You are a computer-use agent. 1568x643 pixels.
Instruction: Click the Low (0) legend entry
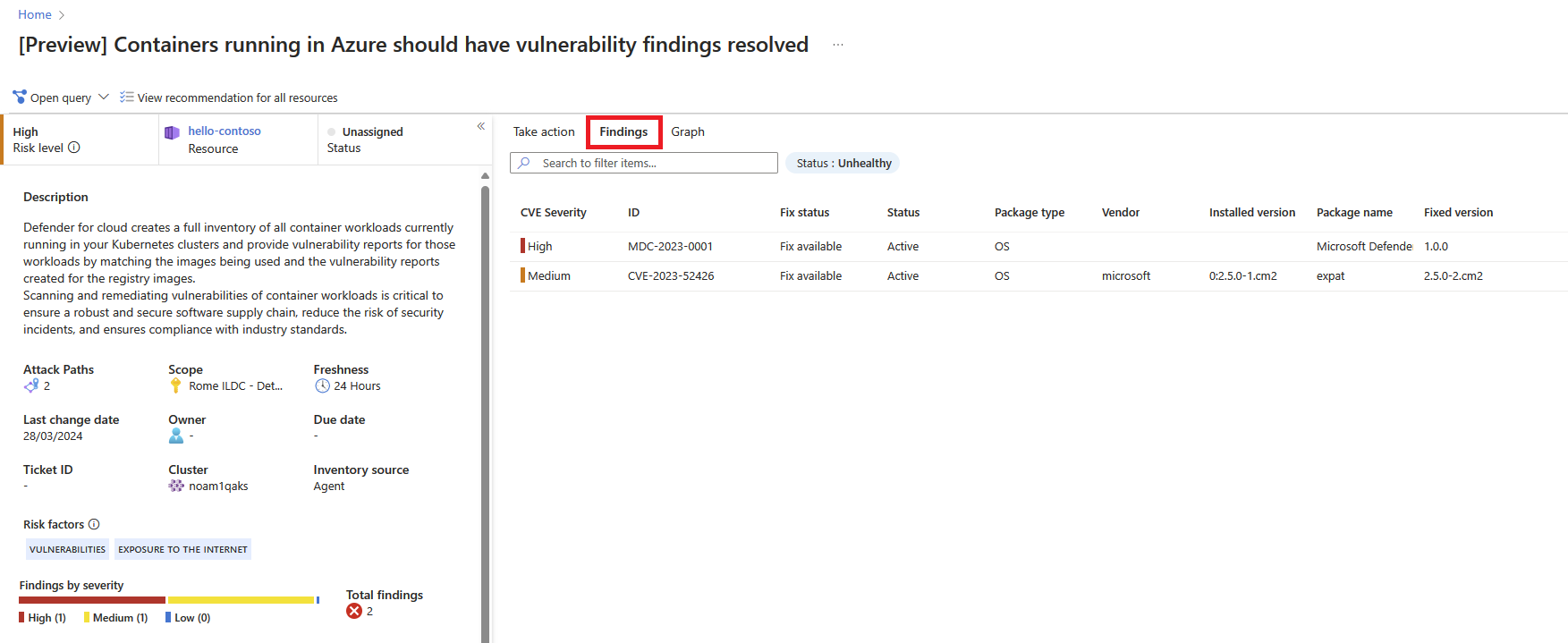tap(188, 618)
